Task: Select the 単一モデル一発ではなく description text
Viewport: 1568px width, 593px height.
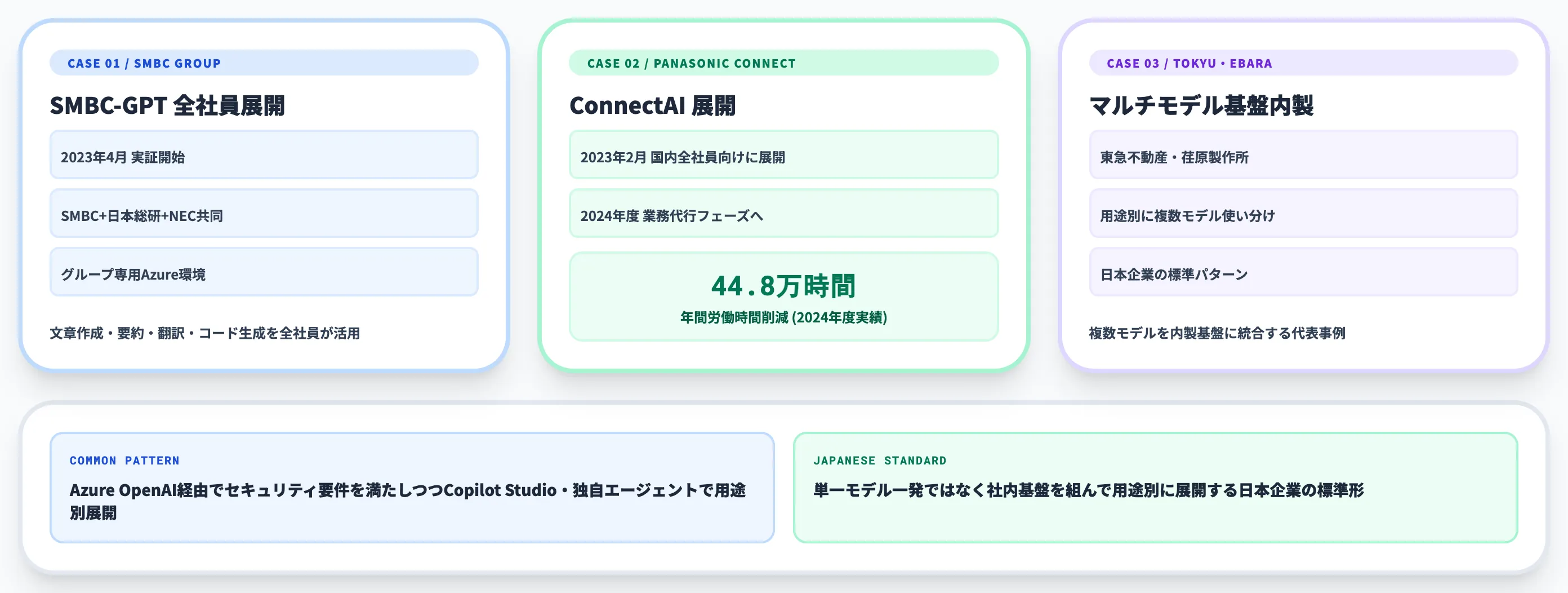Action: pos(1088,490)
